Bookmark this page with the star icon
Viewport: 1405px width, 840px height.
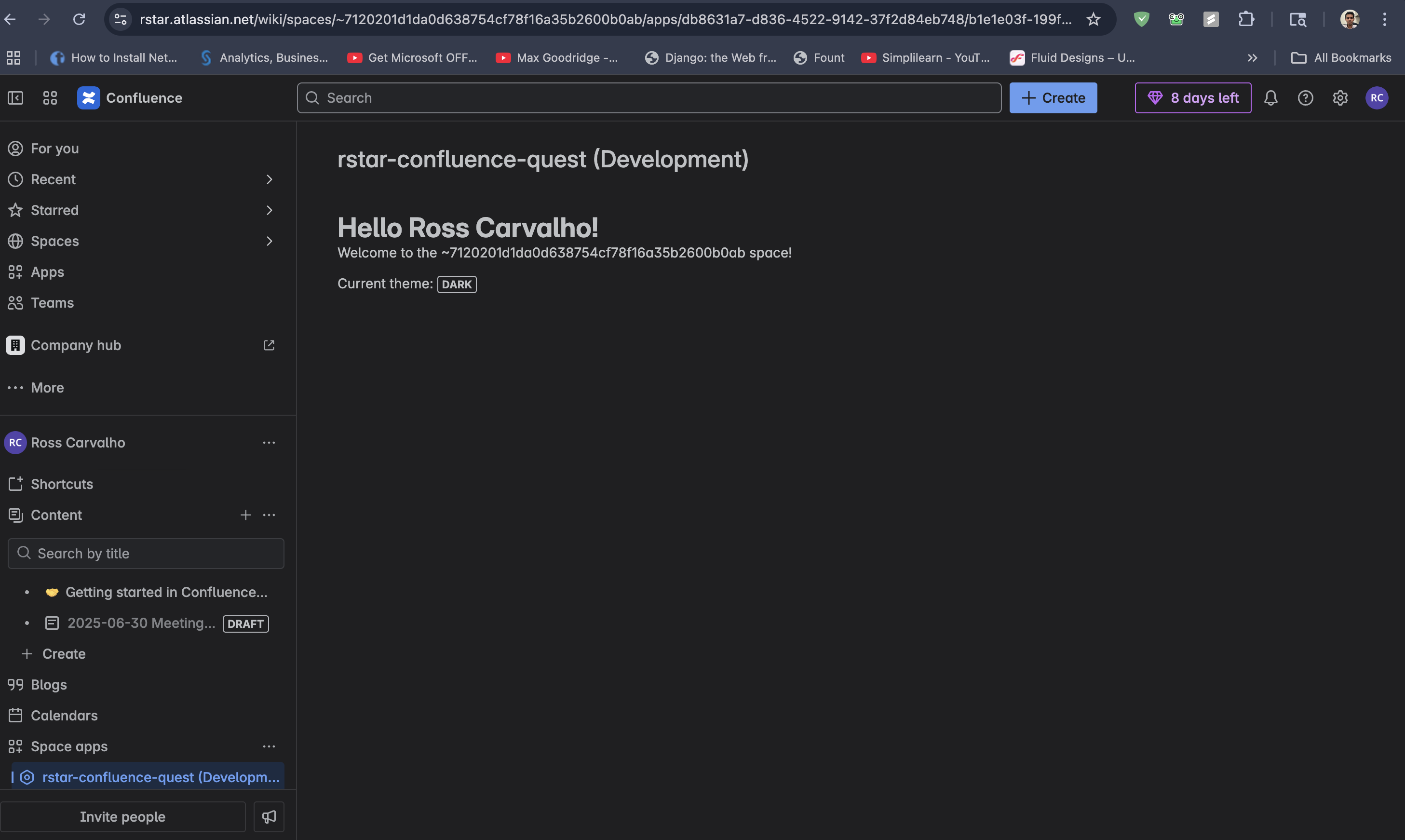[1093, 19]
